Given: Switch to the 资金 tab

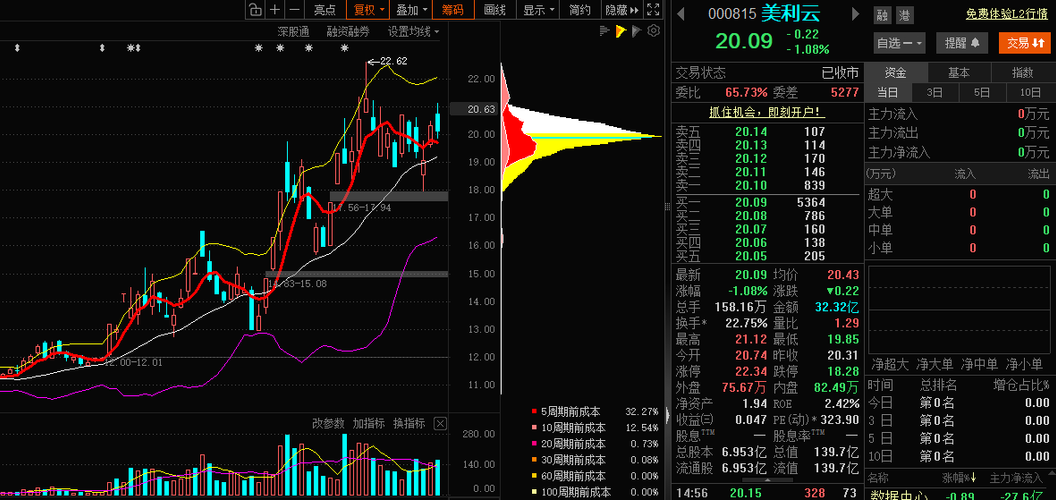Looking at the screenshot, I should click(896, 73).
